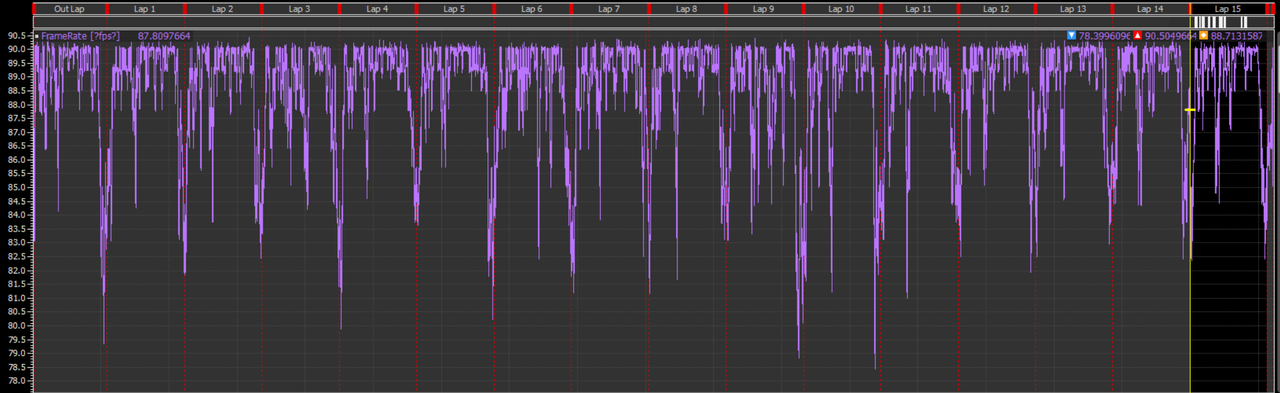Select the Lap 5 segment
1280x393 pixels.
coord(454,8)
